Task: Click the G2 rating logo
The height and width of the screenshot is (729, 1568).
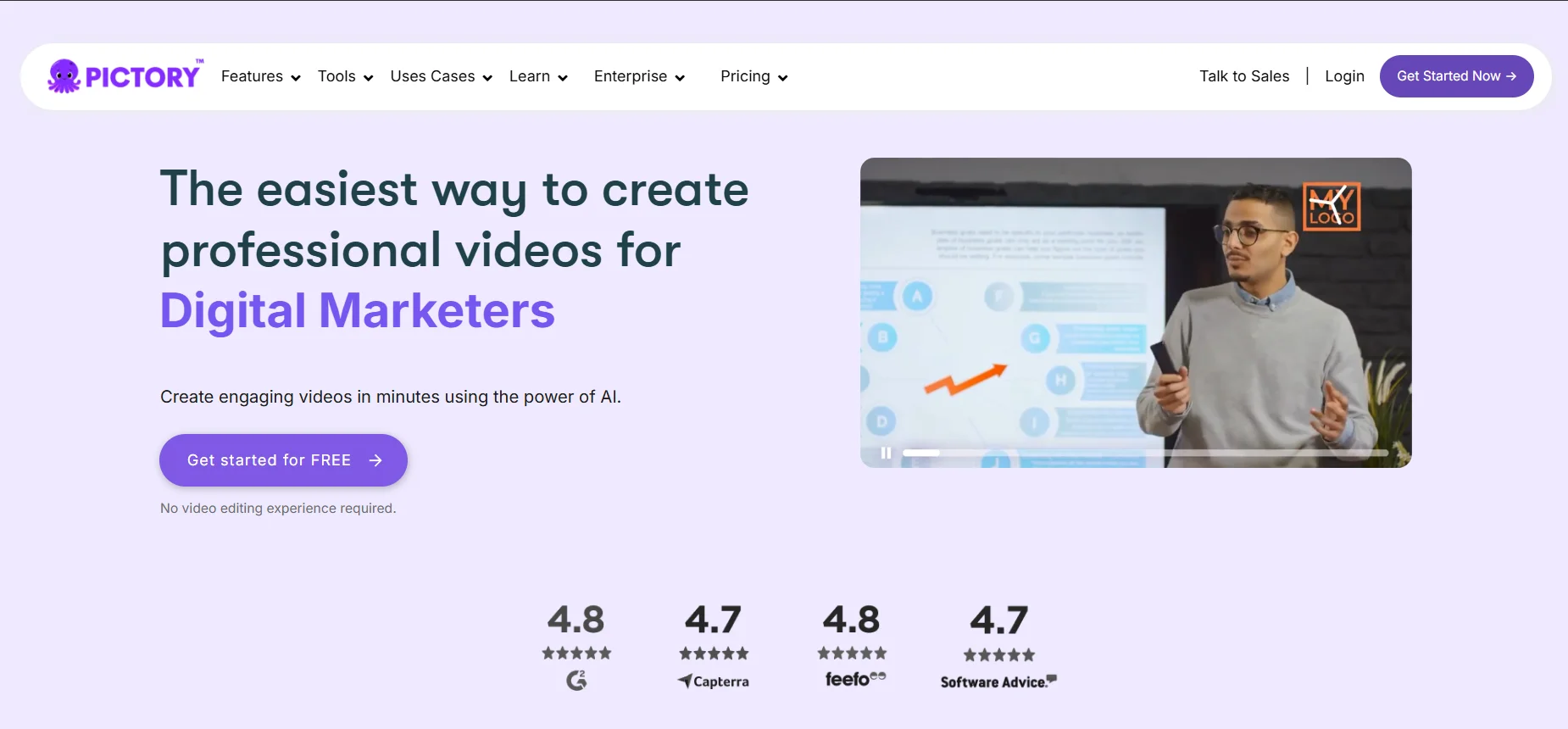Action: tap(576, 680)
